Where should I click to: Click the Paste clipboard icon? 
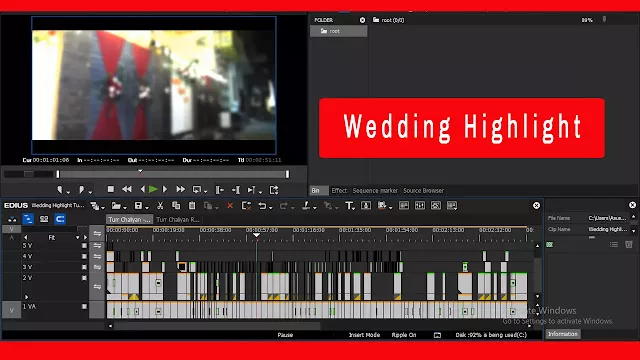[x=192, y=206]
